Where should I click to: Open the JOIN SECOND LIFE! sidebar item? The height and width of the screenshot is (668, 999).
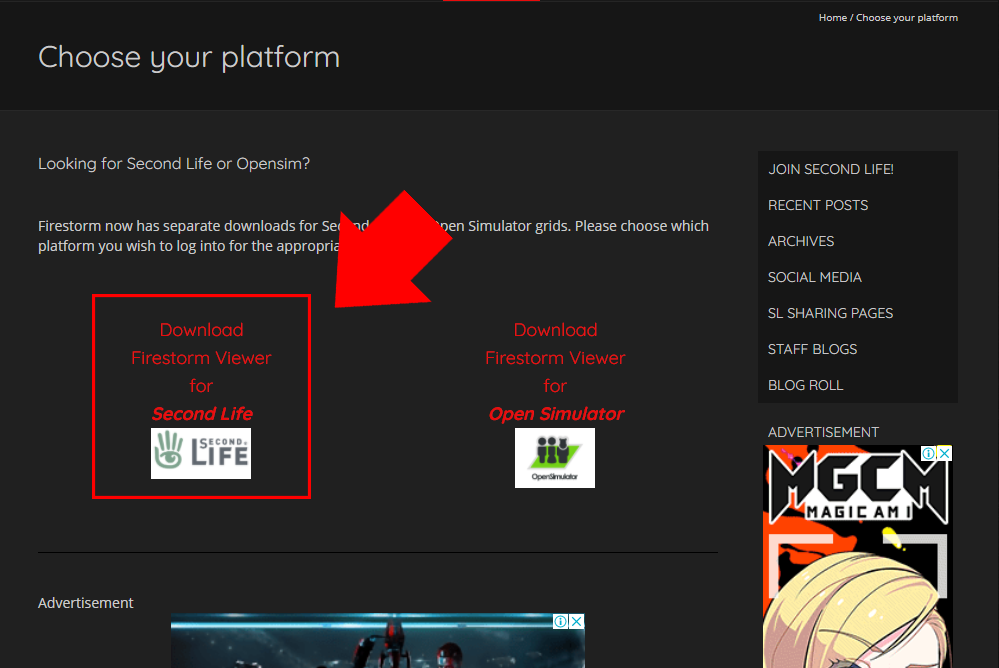coord(830,169)
